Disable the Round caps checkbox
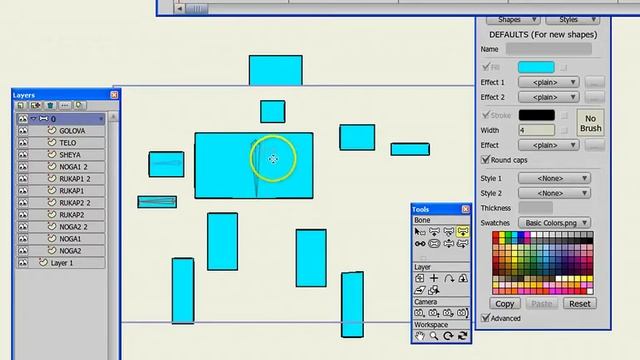 [x=486, y=160]
